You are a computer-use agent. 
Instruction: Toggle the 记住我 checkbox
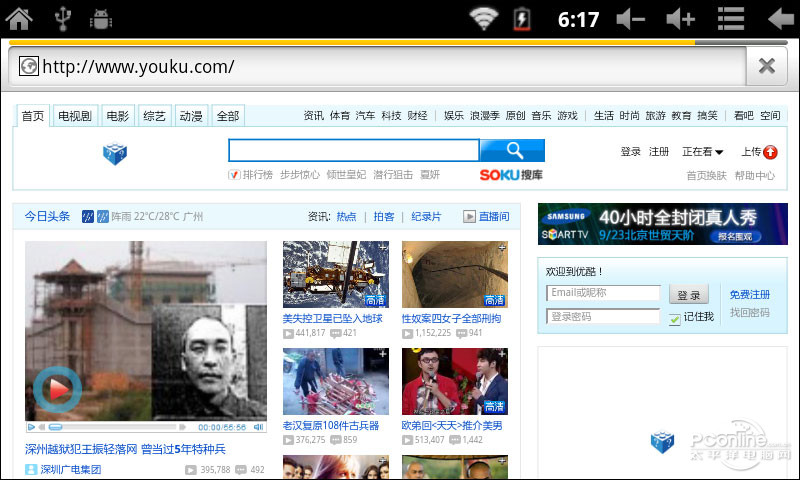(674, 319)
